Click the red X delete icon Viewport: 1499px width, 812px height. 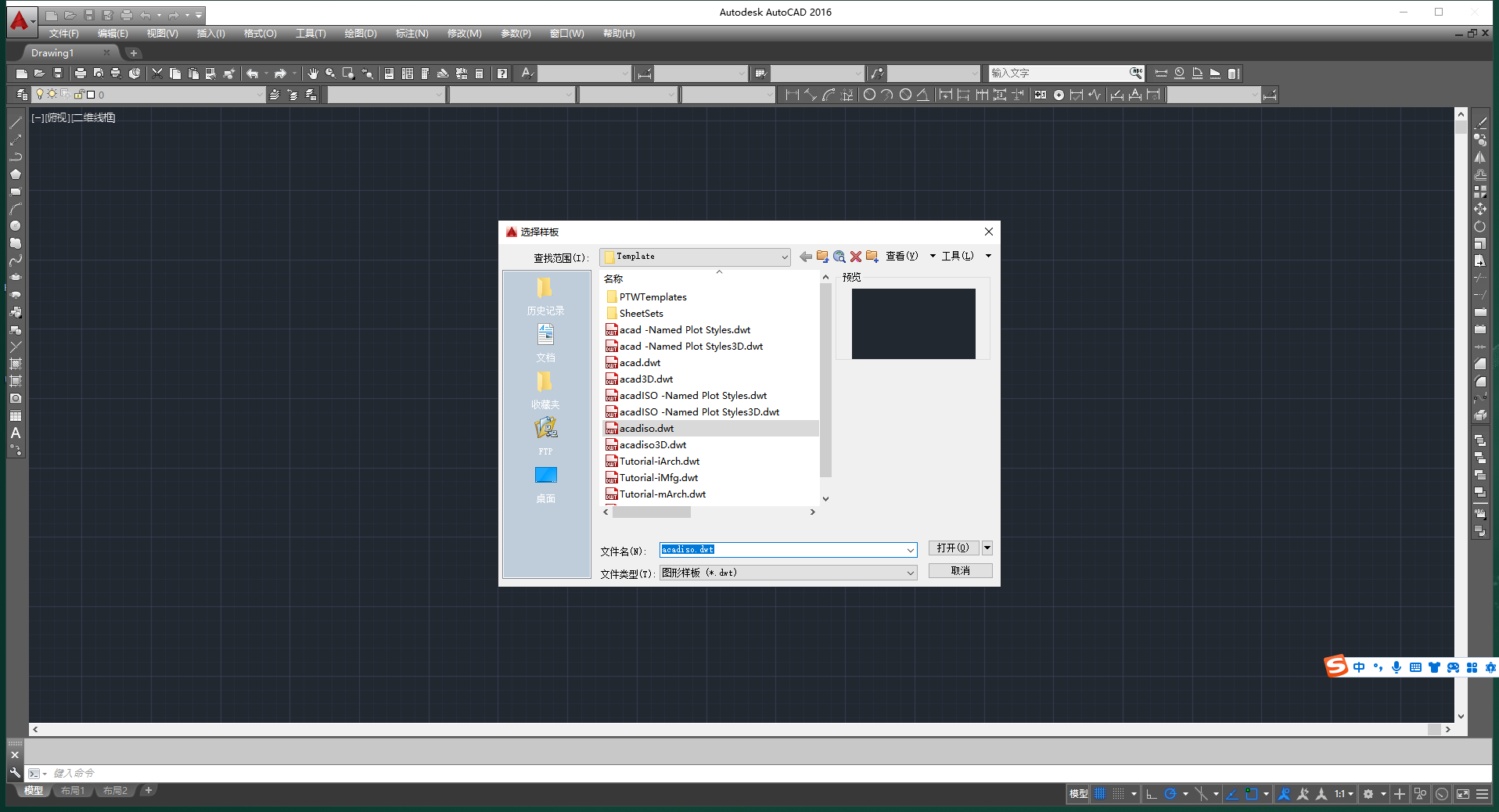(855, 257)
